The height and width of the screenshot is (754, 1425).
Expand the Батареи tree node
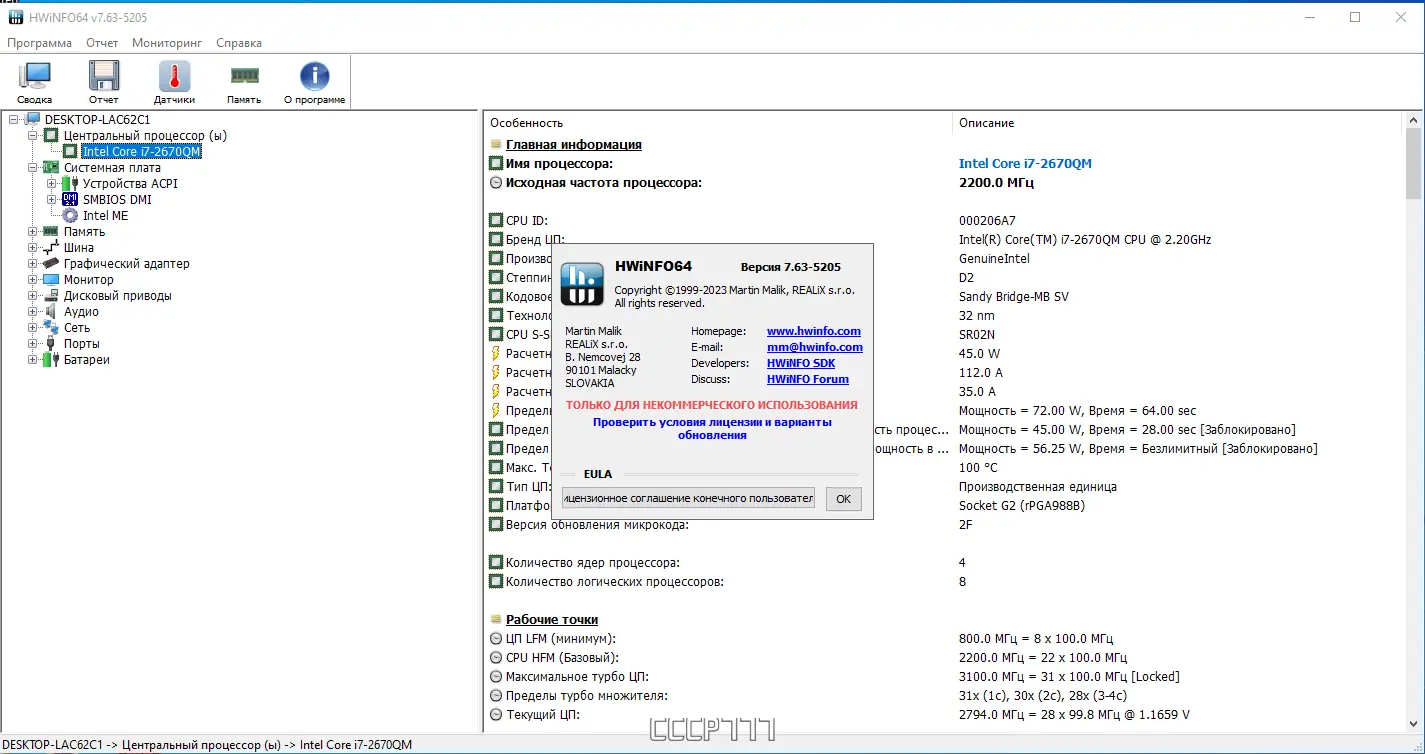pyautogui.click(x=33, y=360)
